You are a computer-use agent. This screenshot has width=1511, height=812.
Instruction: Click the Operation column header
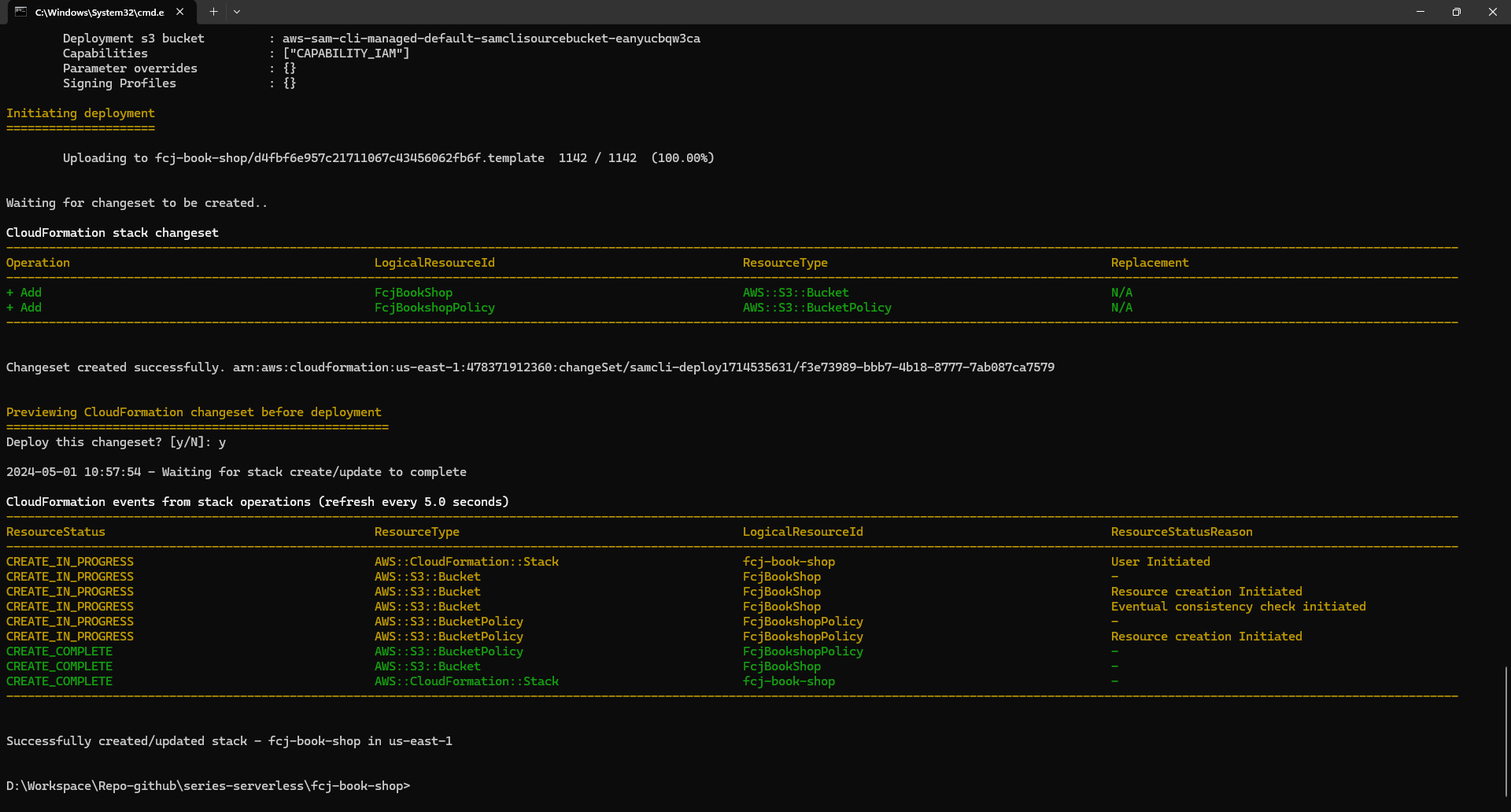pos(38,263)
